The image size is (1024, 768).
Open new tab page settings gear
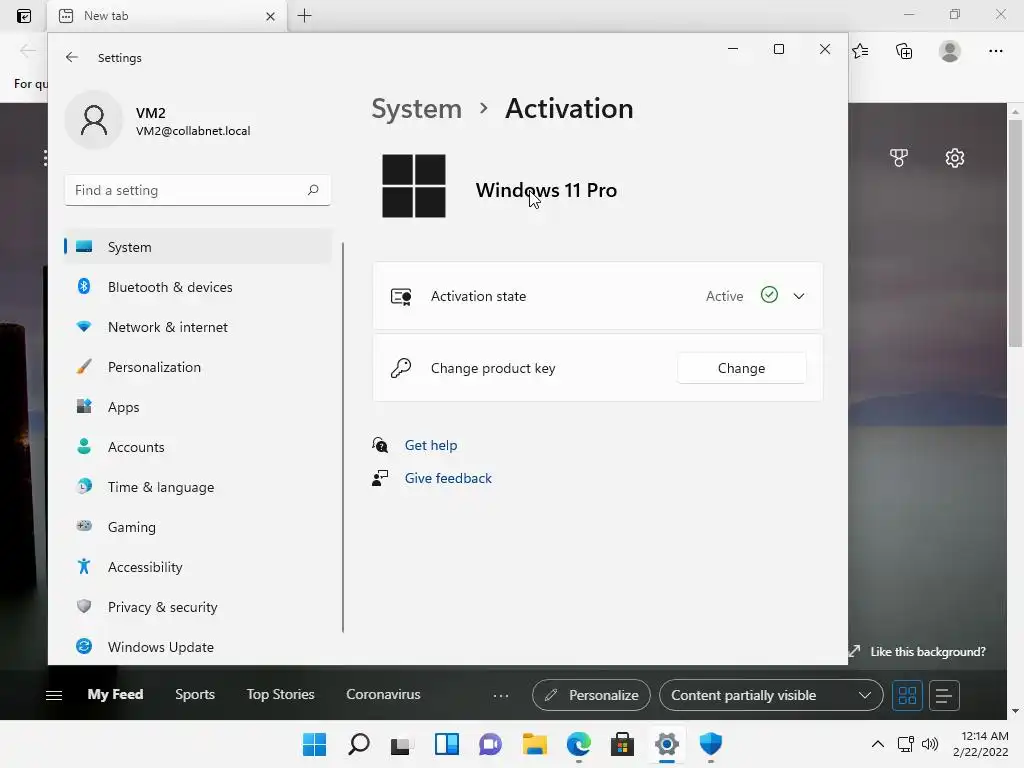click(955, 157)
